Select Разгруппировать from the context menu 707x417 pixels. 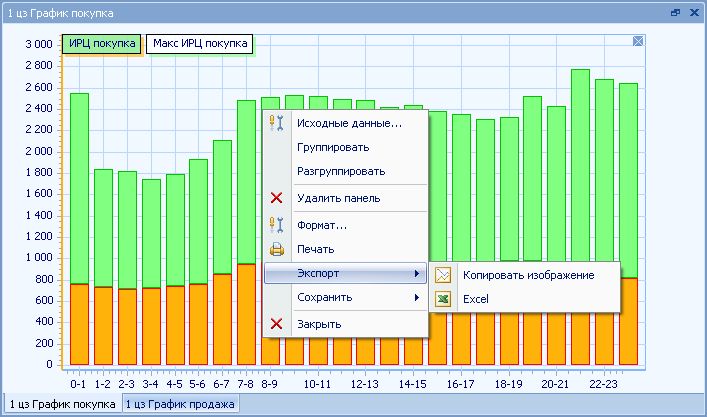pos(340,171)
